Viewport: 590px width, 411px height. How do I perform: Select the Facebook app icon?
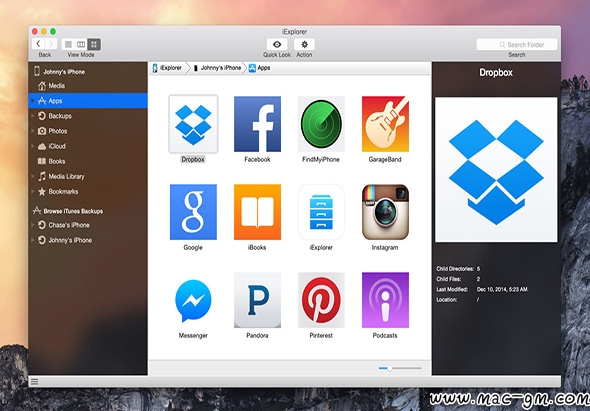click(x=257, y=124)
